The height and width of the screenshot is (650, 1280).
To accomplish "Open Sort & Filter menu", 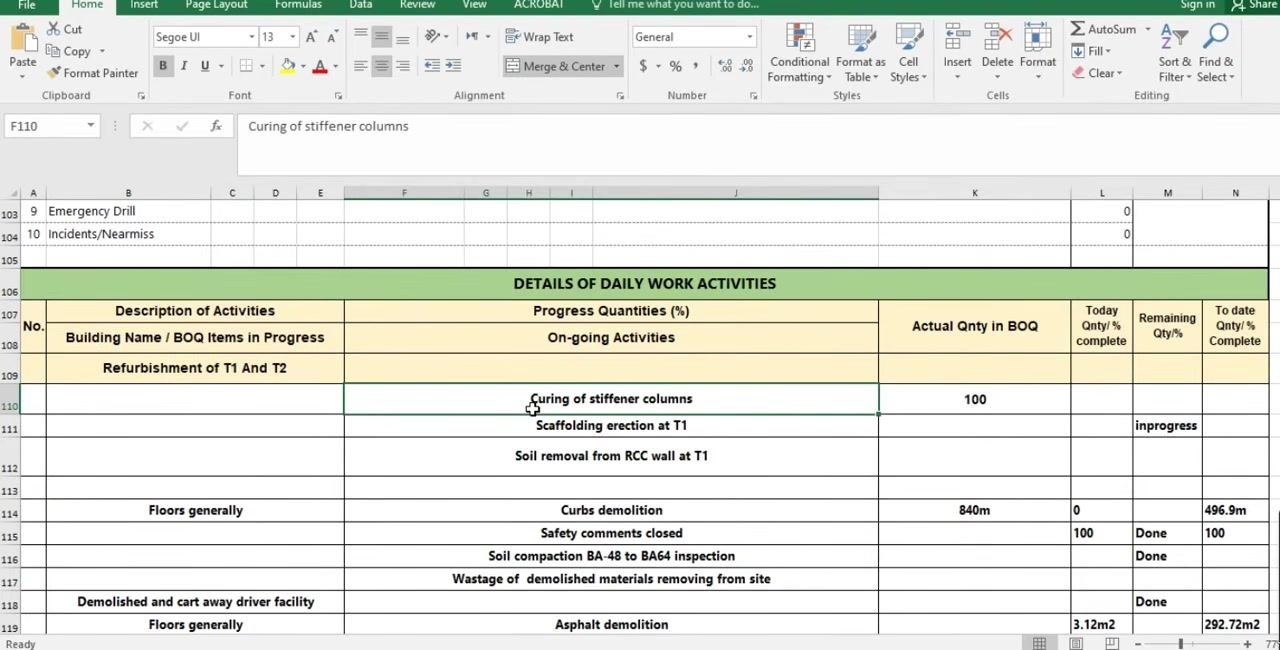I will pos(1175,53).
